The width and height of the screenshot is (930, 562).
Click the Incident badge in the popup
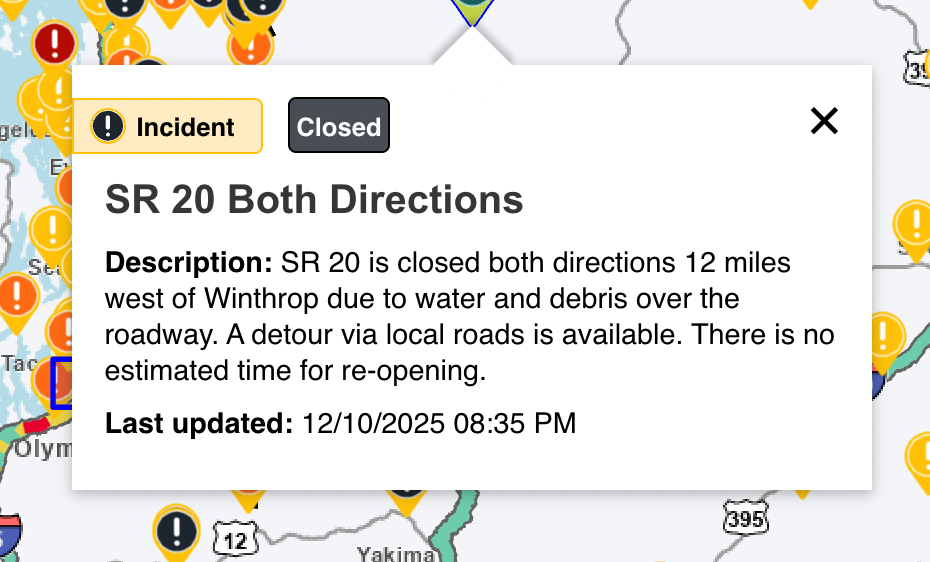[x=167, y=127]
